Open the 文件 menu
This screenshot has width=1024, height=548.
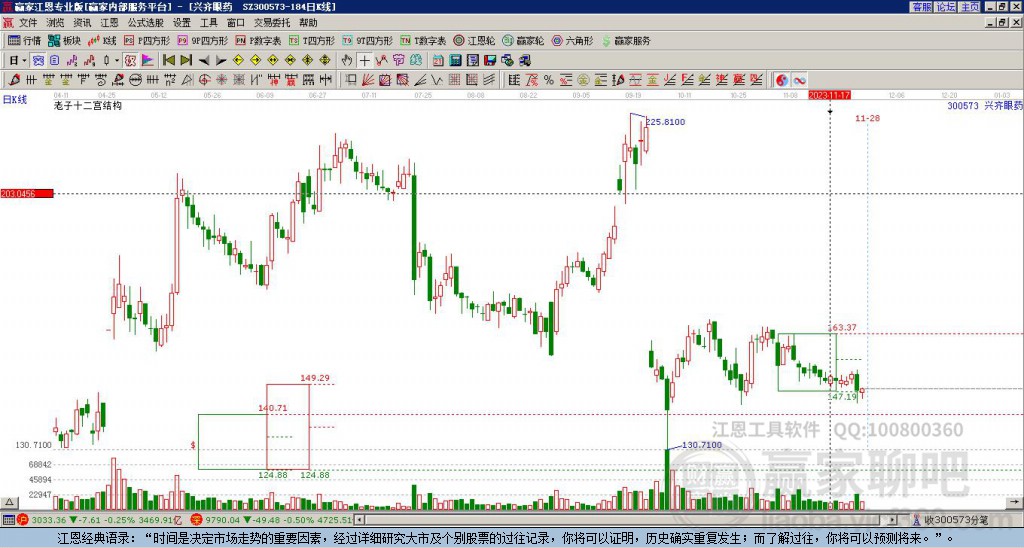coord(27,23)
